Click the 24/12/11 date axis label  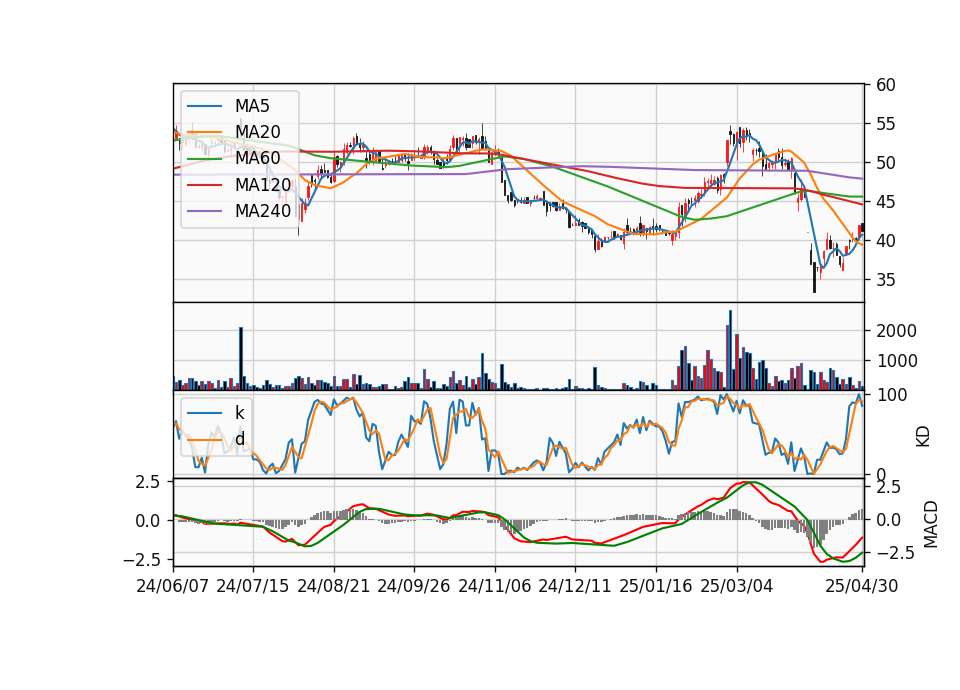574,586
